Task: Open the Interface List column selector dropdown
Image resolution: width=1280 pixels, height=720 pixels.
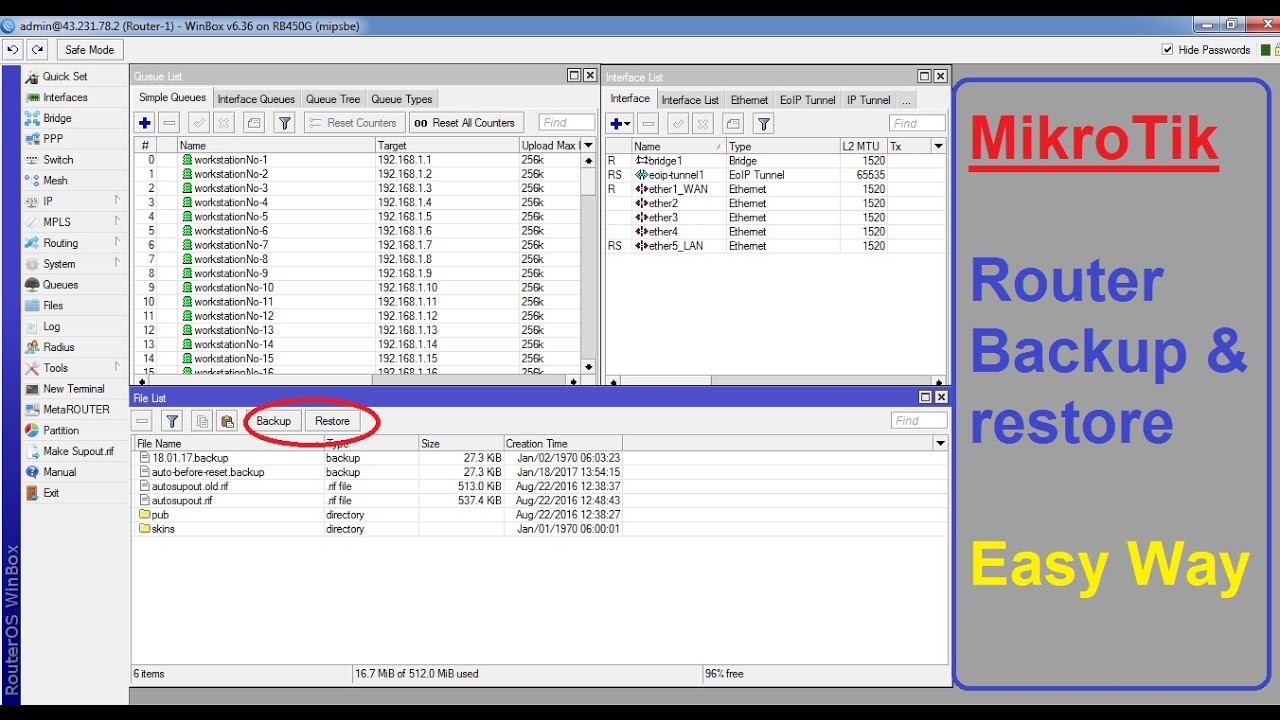Action: [938, 146]
